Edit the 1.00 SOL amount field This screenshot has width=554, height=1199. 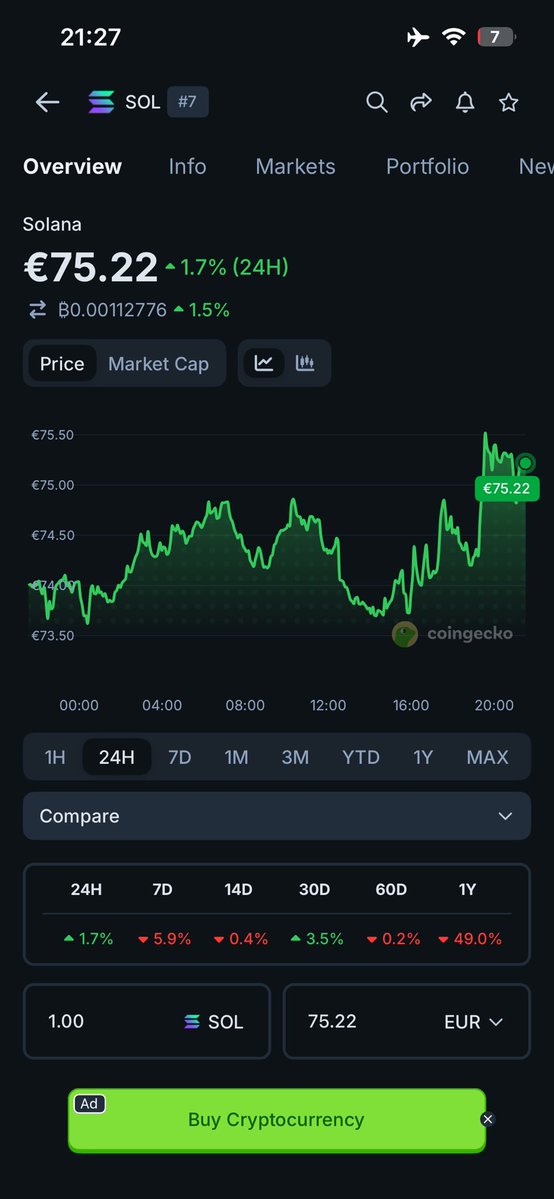coord(147,1022)
